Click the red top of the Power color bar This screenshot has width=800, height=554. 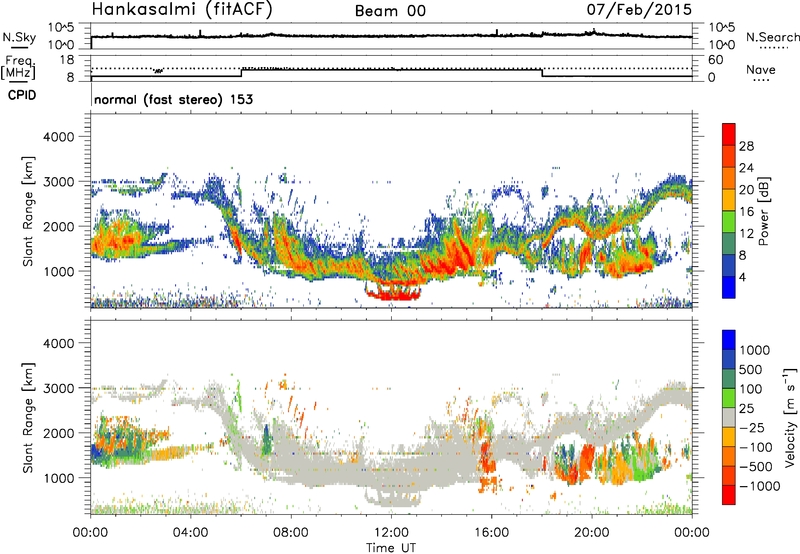tap(729, 134)
